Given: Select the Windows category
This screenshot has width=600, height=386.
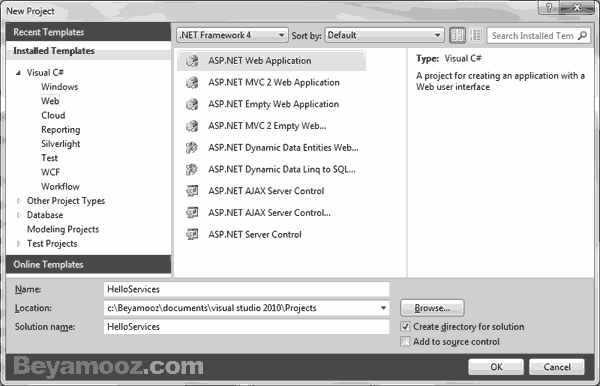Looking at the screenshot, I should [59, 87].
